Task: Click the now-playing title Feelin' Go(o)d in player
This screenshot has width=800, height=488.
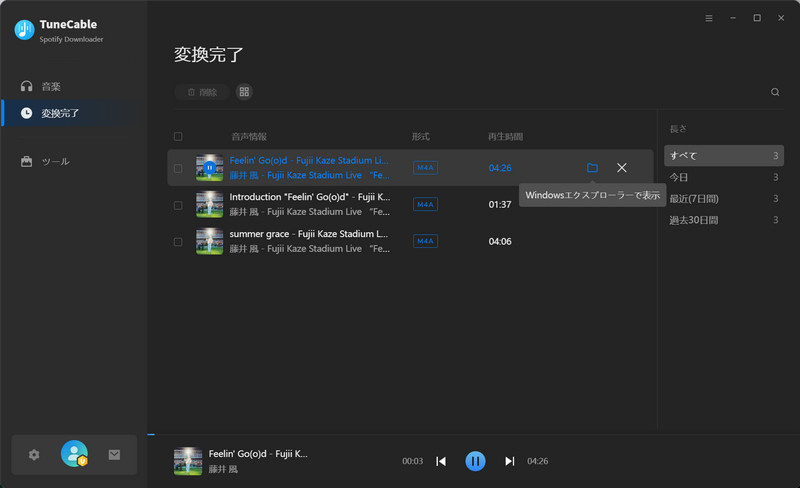Action: (258, 453)
